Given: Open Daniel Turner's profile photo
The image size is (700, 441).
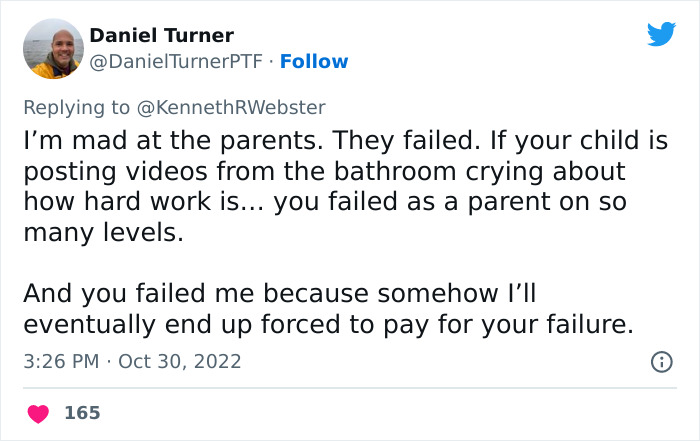Looking at the screenshot, I should tap(52, 48).
